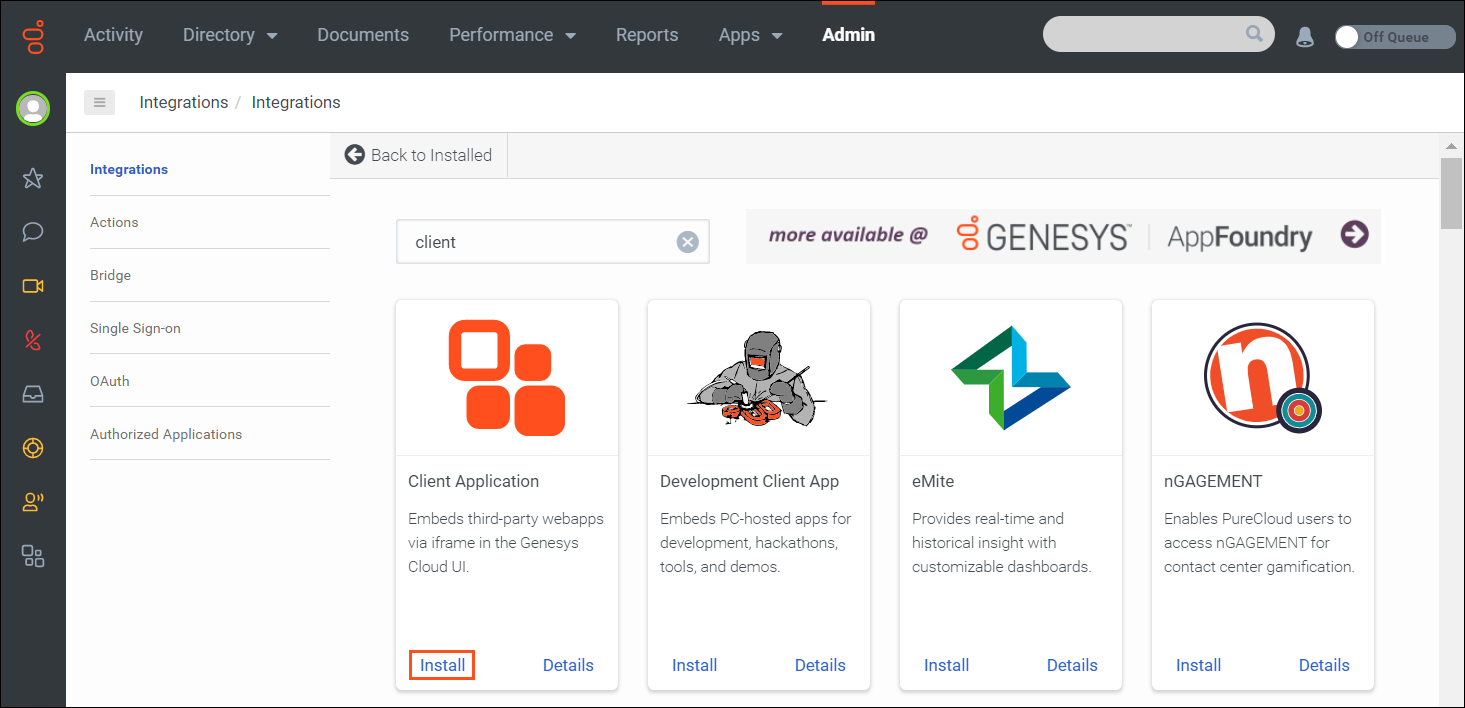Viewport: 1465px width, 708px height.
Task: Open the Genesys AppFoundry banner
Action: (x=1063, y=236)
